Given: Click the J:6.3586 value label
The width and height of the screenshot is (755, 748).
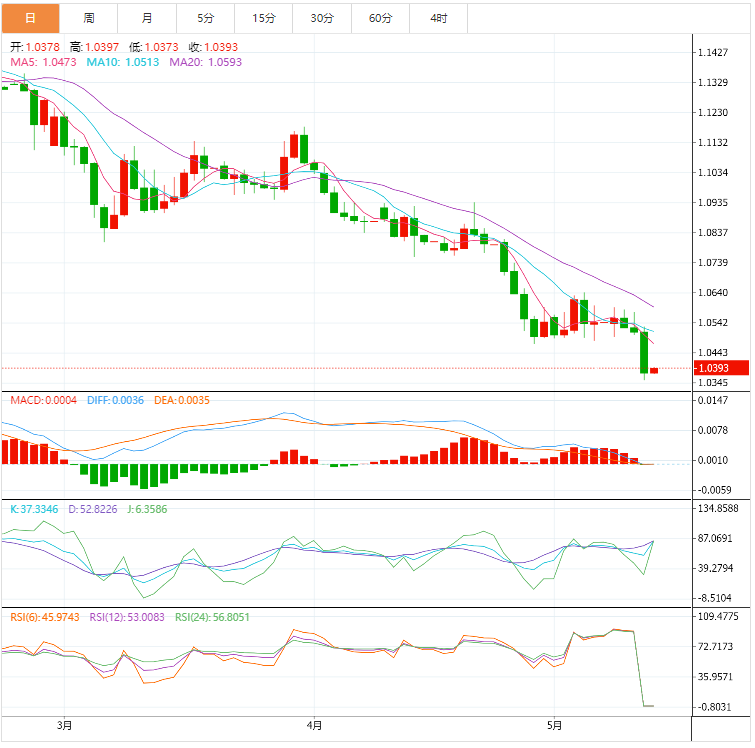Looking at the screenshot, I should [x=147, y=509].
